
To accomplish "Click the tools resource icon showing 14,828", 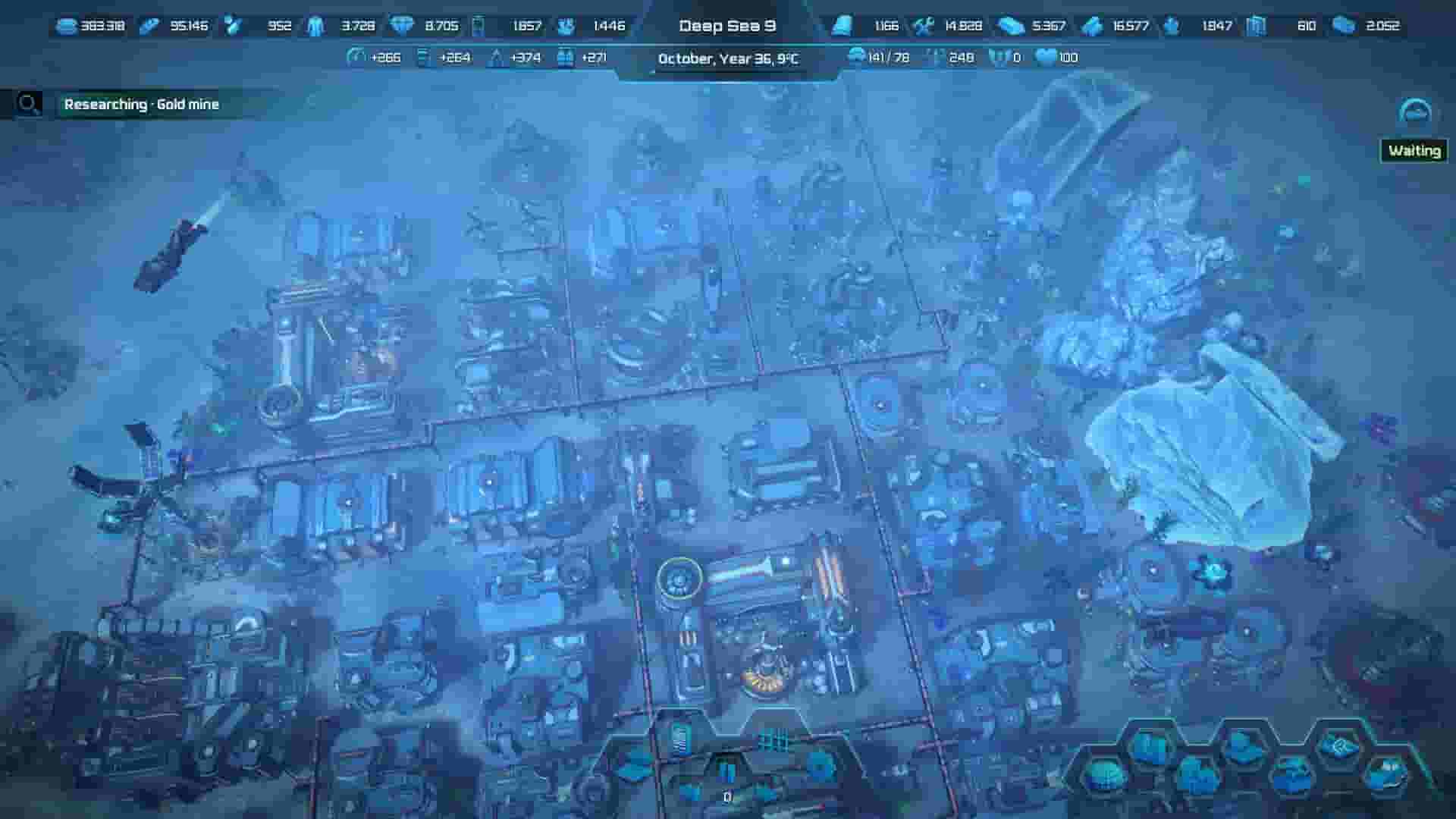I will pyautogui.click(x=922, y=25).
